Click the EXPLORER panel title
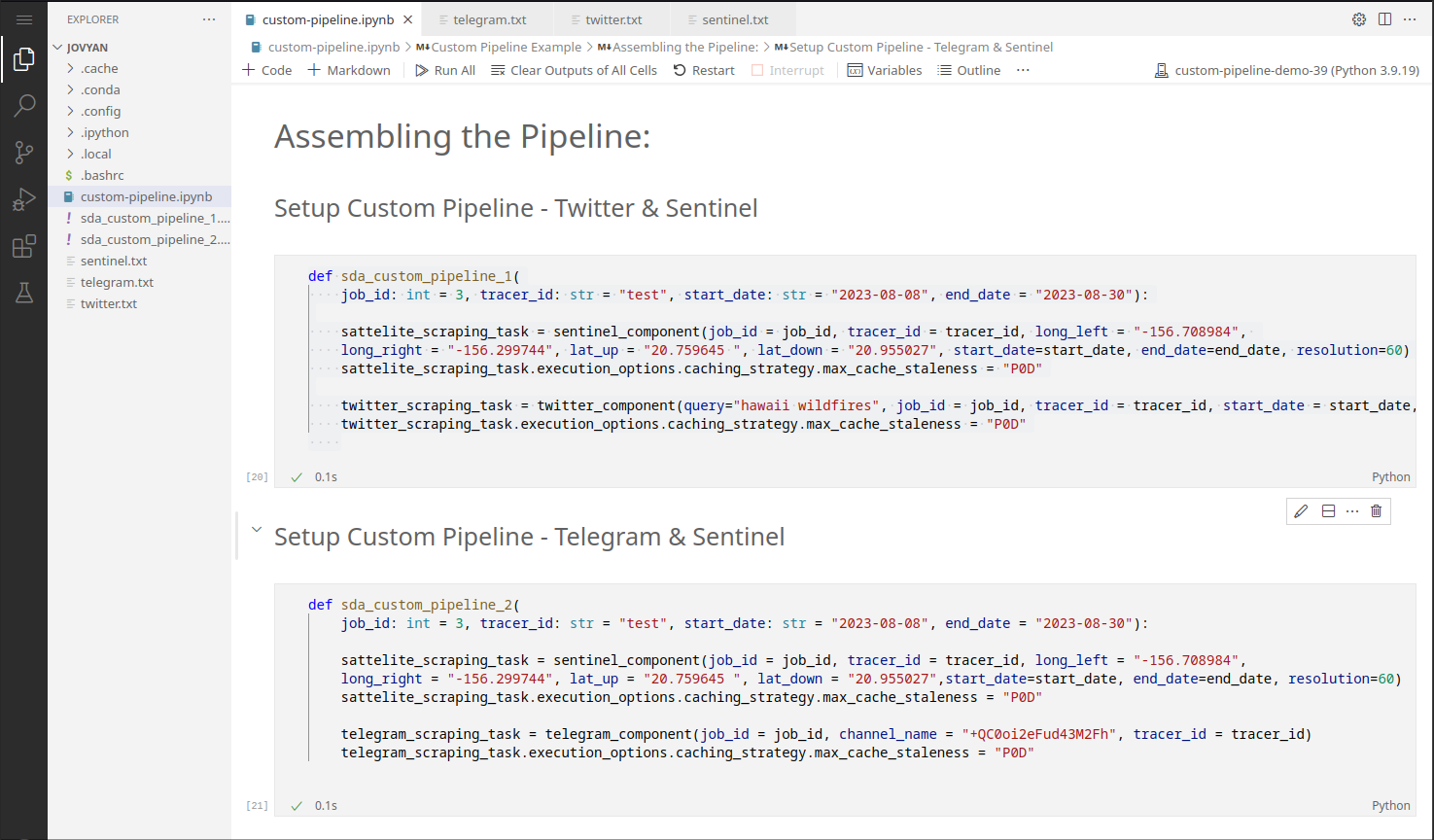This screenshot has width=1434, height=840. tap(93, 19)
